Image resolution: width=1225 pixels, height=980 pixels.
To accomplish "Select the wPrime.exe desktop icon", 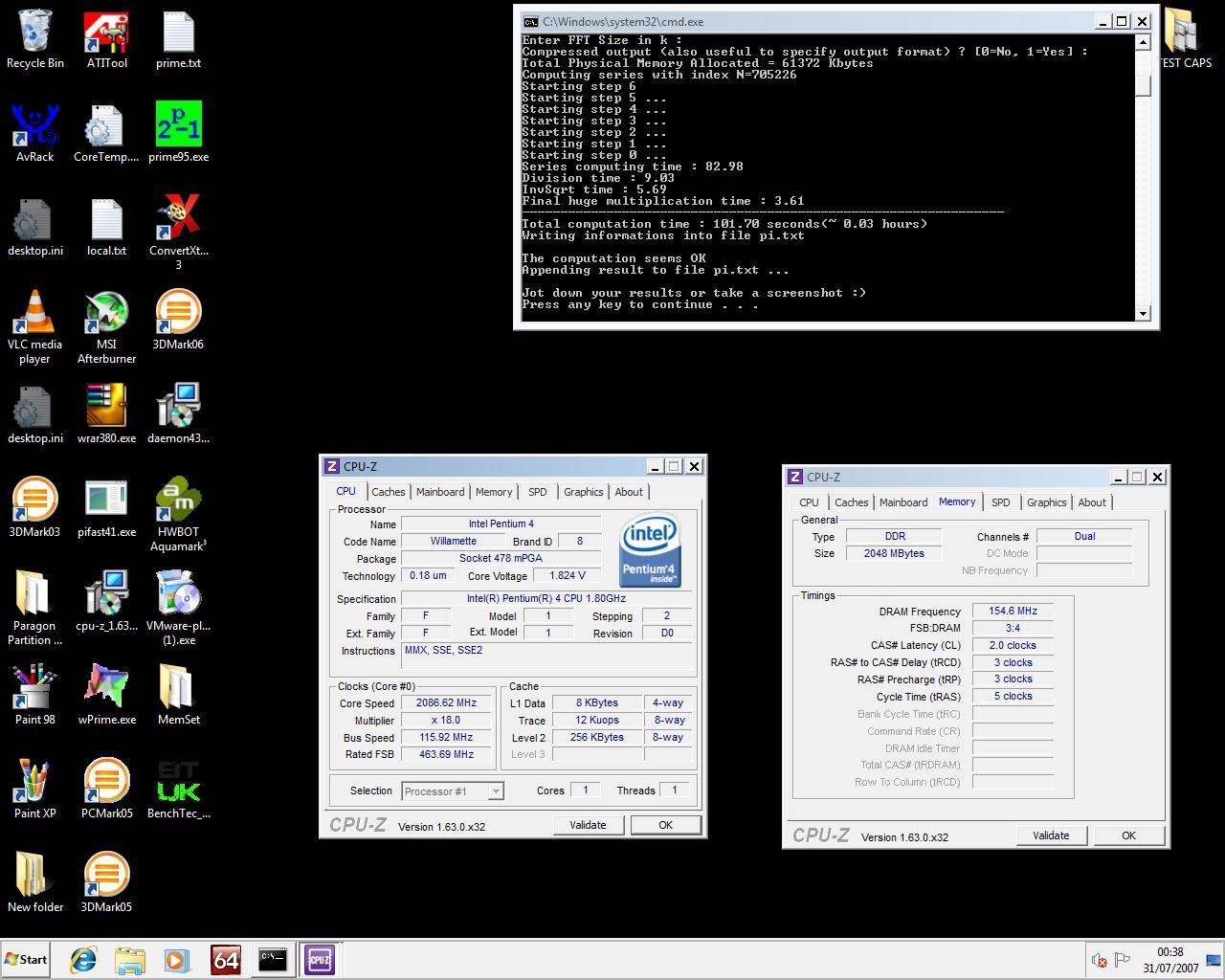I will (106, 696).
